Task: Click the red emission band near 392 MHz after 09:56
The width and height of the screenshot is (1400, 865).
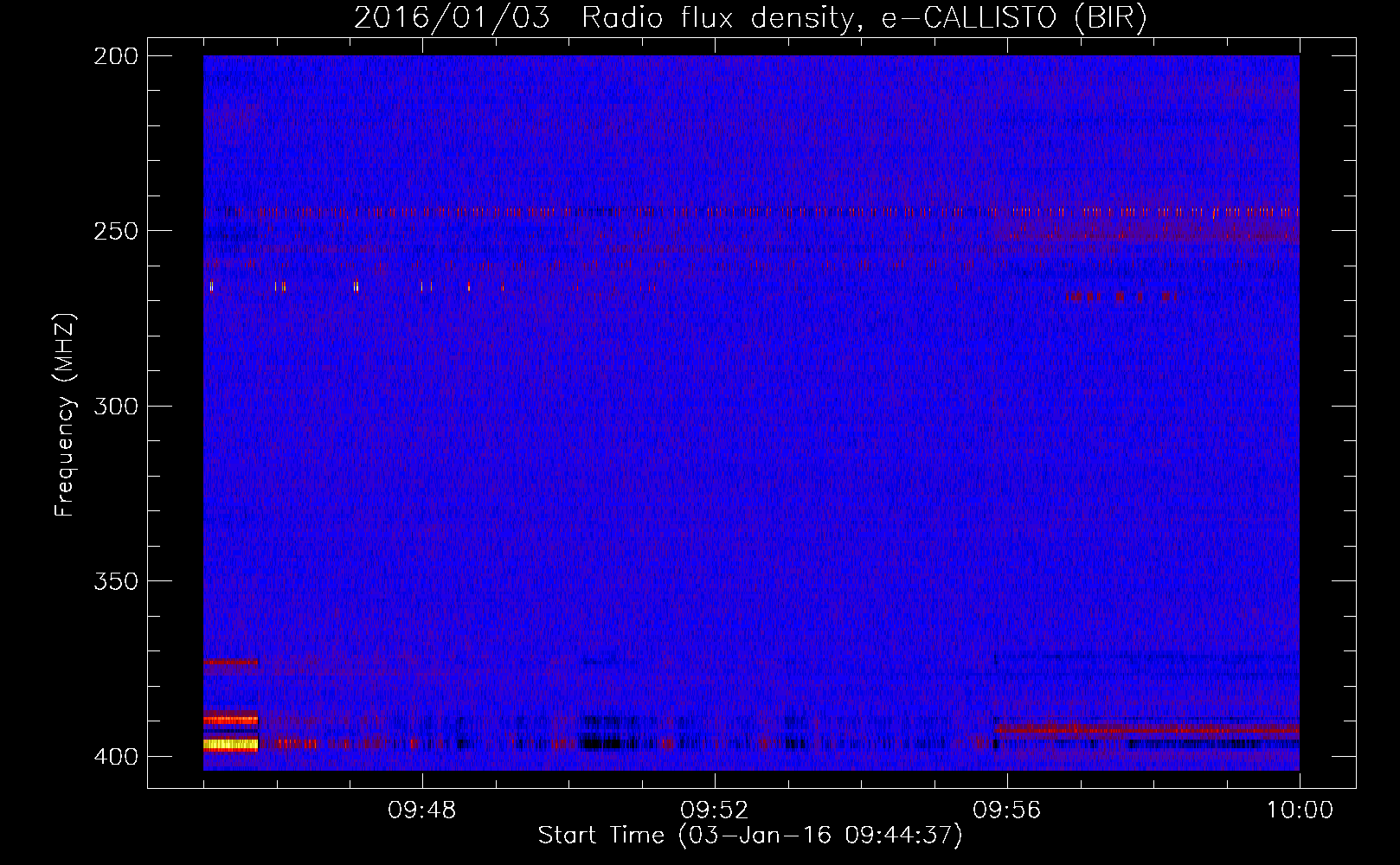Action: [x=1146, y=730]
